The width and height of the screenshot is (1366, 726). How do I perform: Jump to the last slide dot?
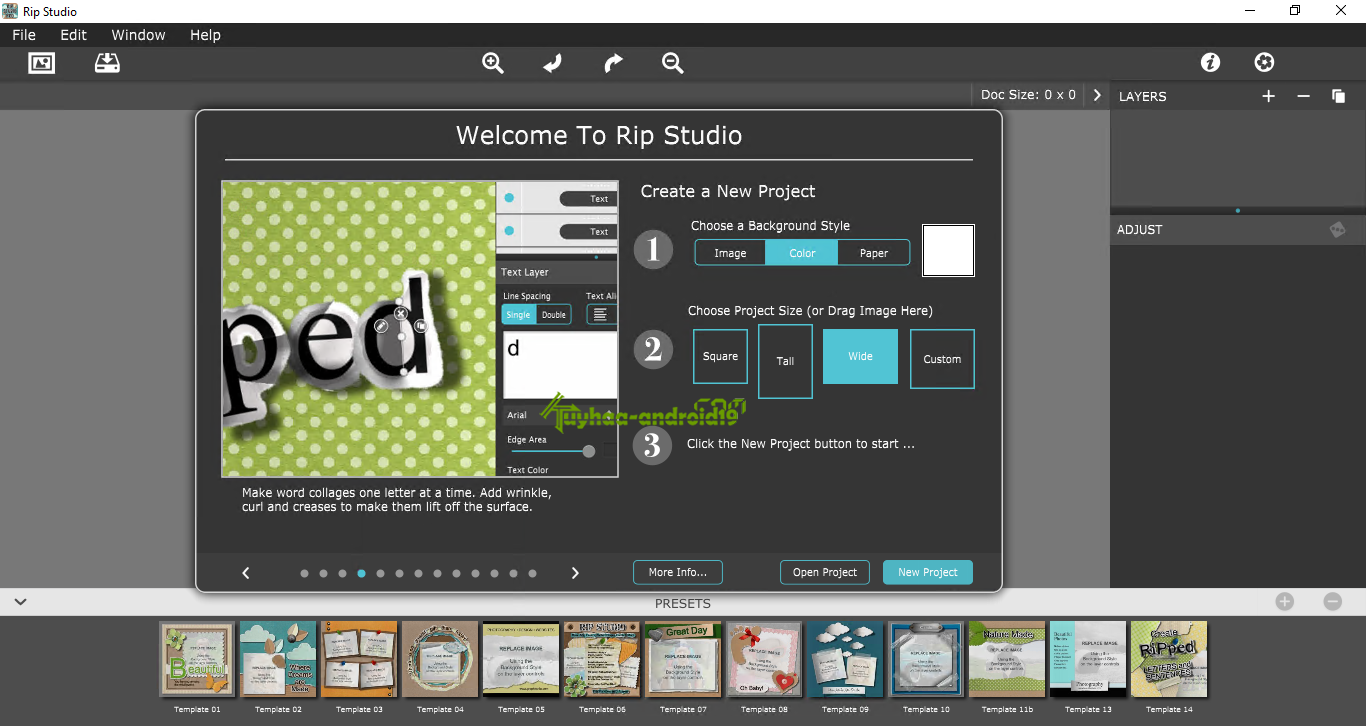[x=532, y=574]
